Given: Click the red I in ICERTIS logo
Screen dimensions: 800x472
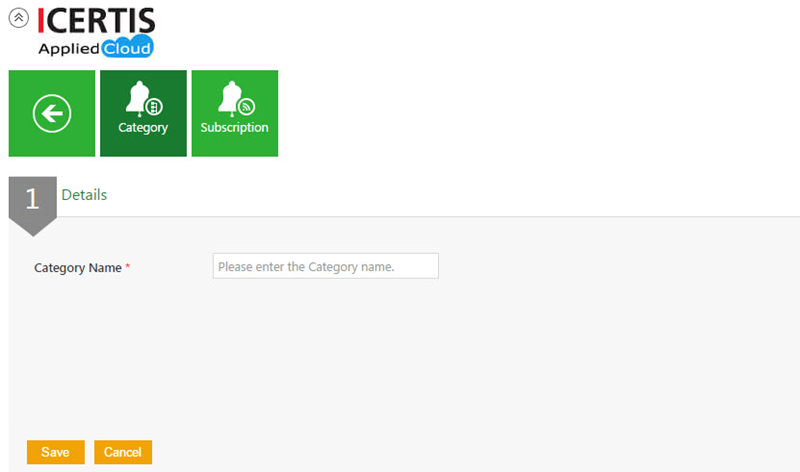Looking at the screenshot, I should pos(41,20).
